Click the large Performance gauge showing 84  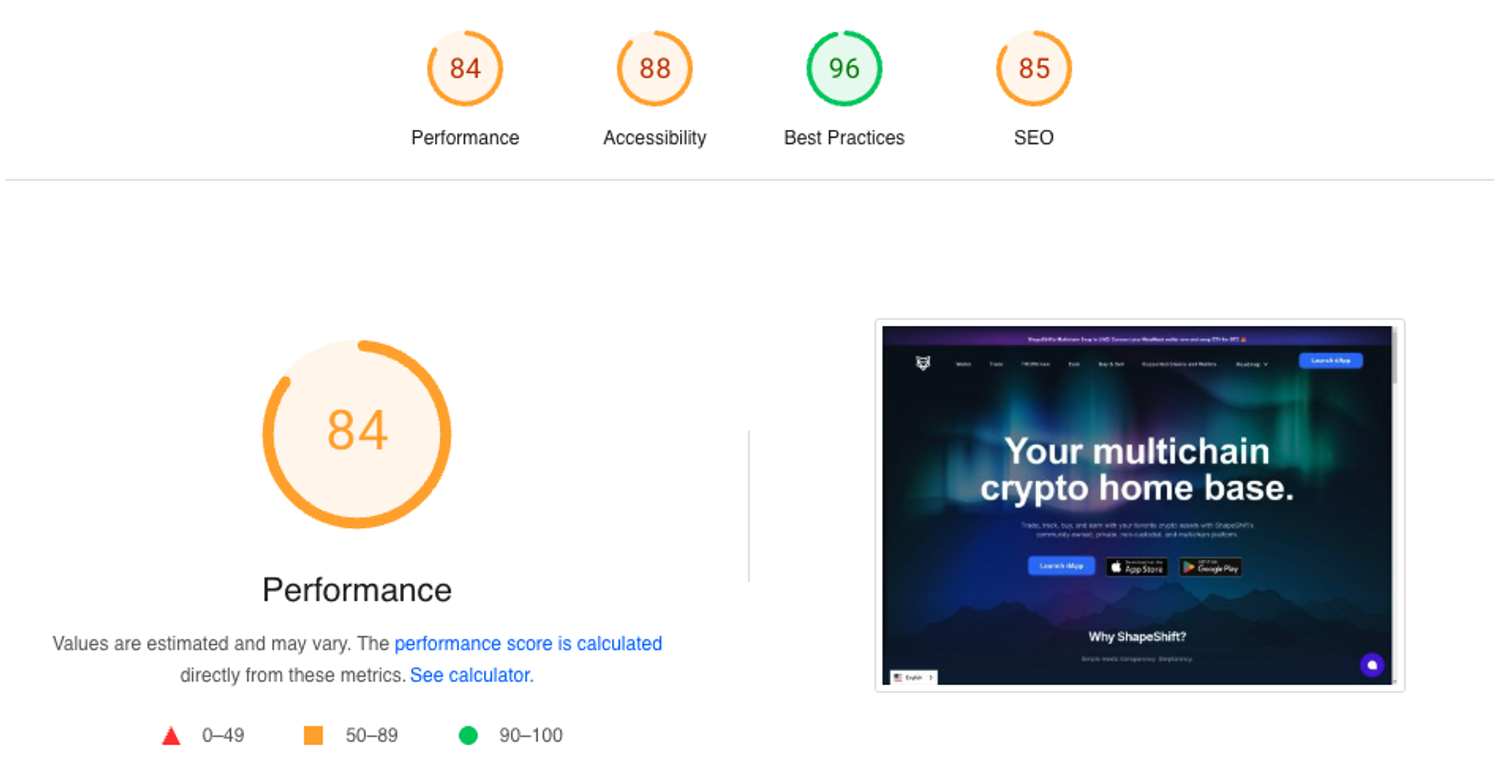tap(357, 433)
